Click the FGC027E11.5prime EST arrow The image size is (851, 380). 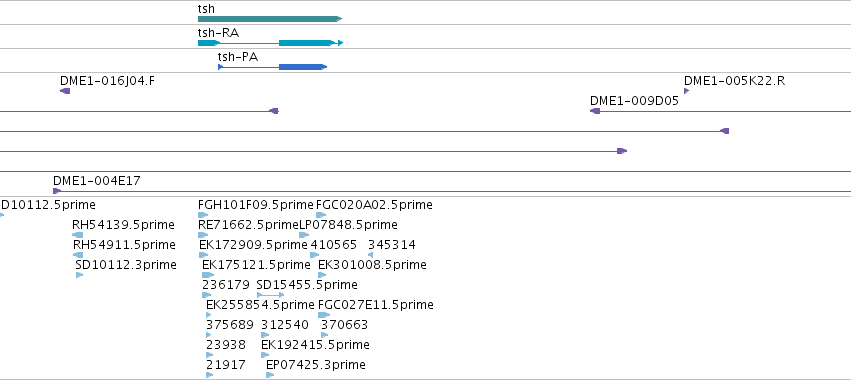324,315
